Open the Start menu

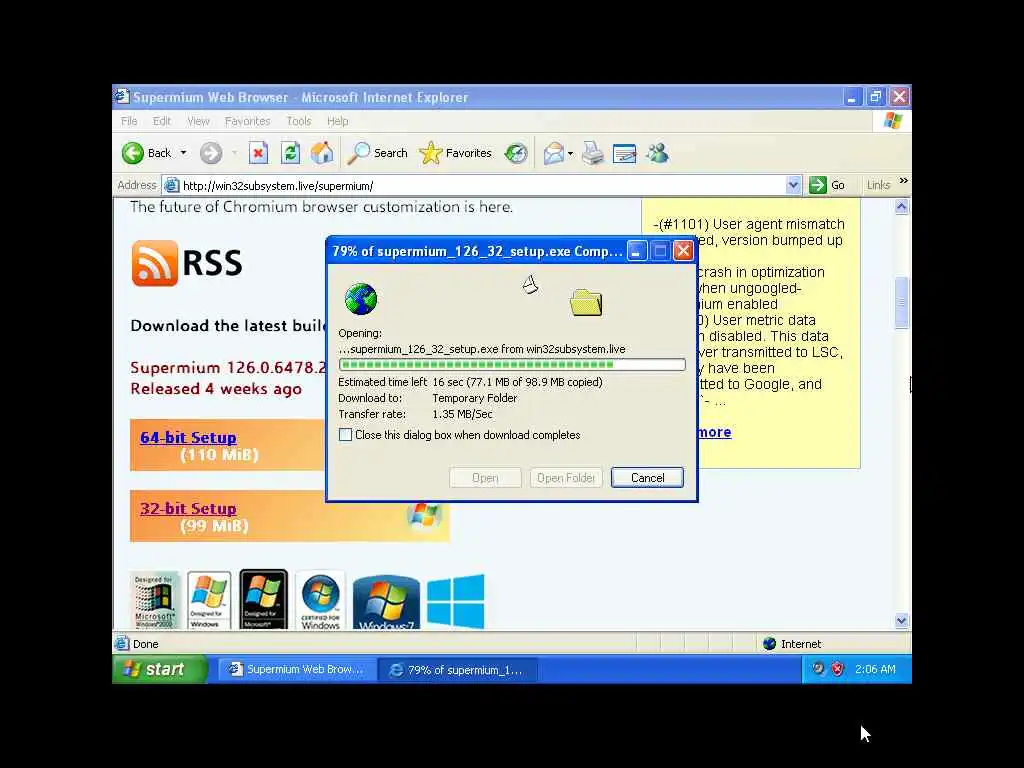pyautogui.click(x=159, y=669)
